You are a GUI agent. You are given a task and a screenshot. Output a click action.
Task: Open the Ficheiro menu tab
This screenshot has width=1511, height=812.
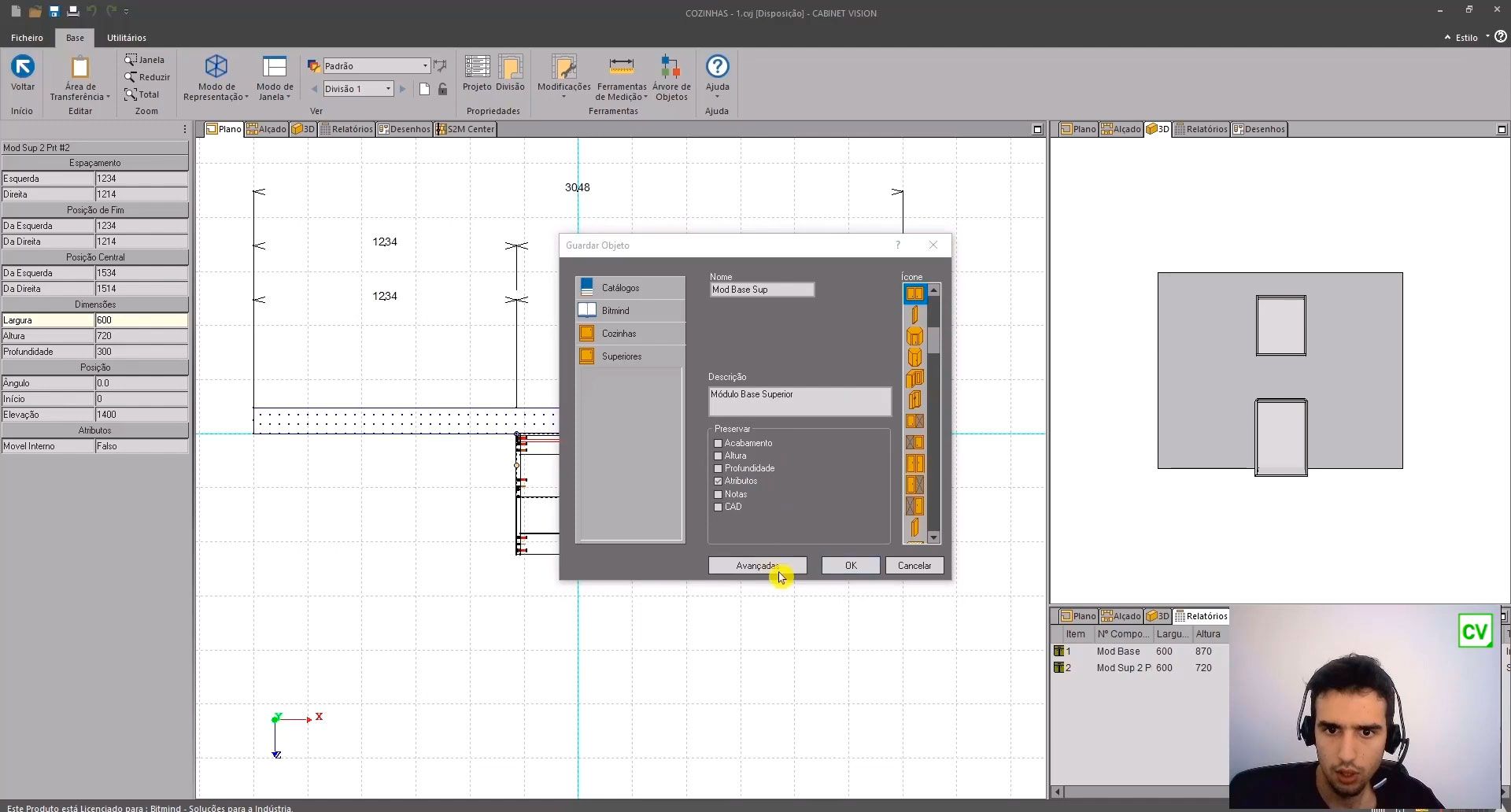tap(27, 38)
